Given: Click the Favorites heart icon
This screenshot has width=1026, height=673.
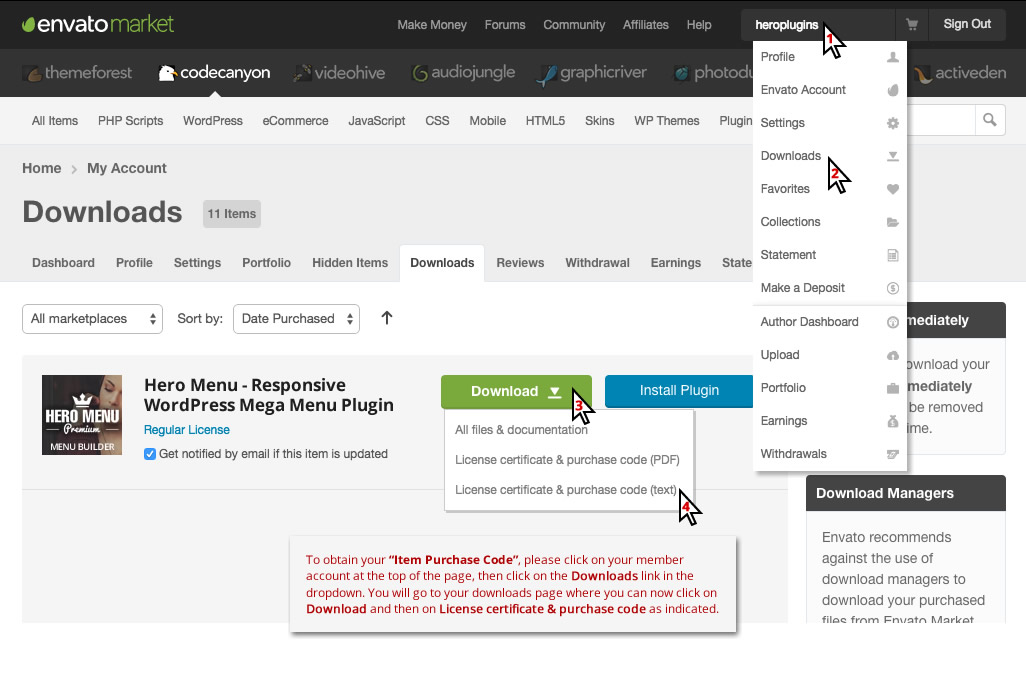Looking at the screenshot, I should pos(893,189).
